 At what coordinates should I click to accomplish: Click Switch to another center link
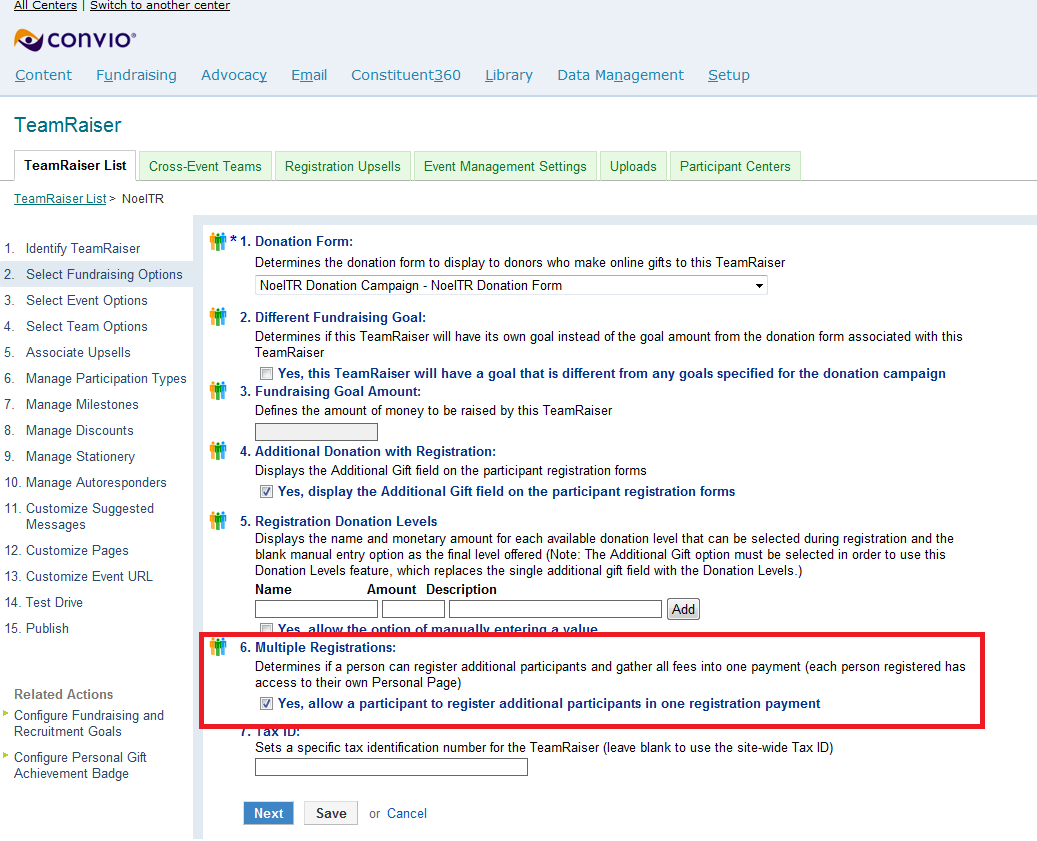(x=160, y=5)
